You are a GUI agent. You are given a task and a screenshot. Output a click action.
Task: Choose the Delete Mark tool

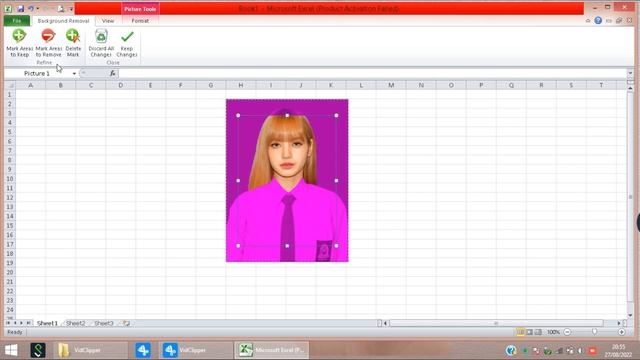73,43
